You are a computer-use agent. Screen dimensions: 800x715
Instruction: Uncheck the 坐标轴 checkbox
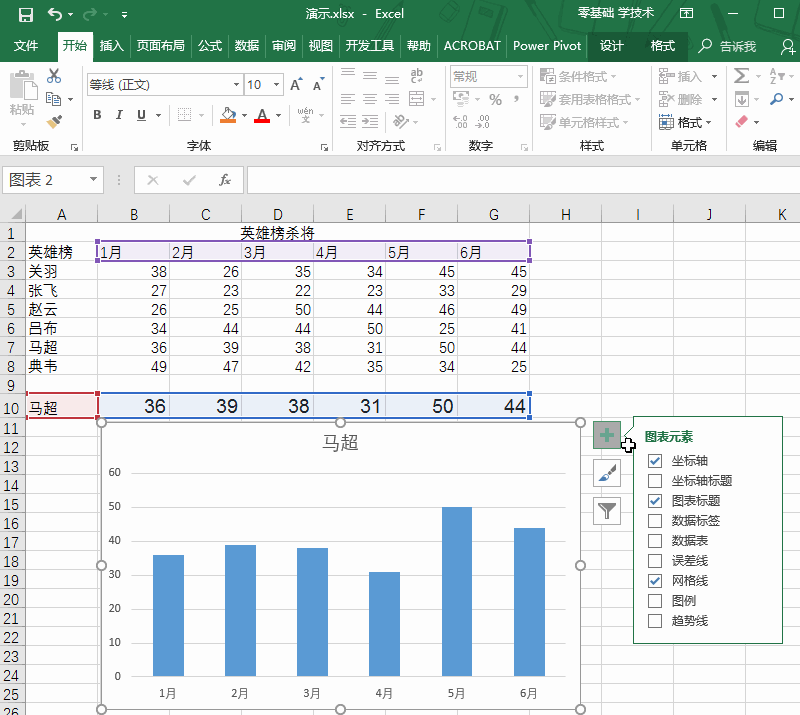tap(655, 461)
